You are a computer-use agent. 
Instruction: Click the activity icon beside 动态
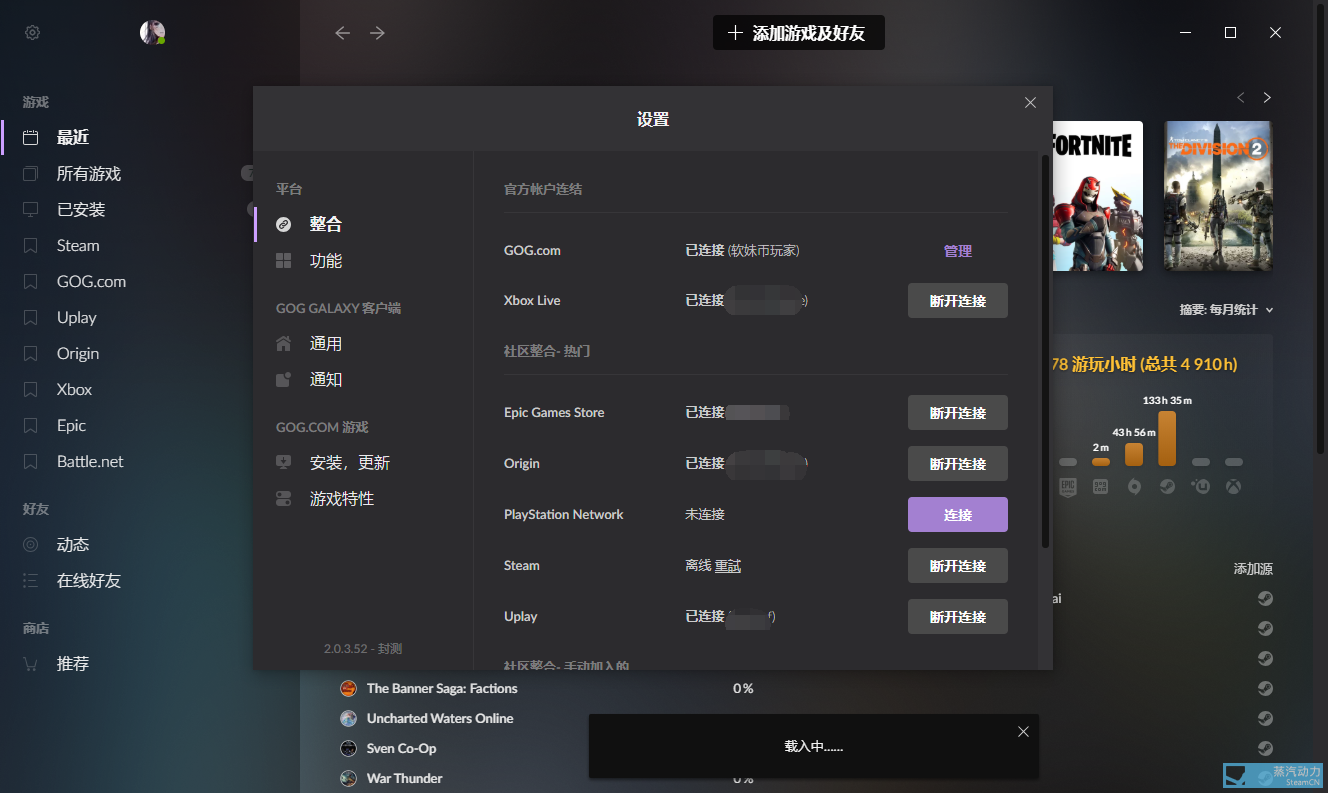click(x=31, y=544)
